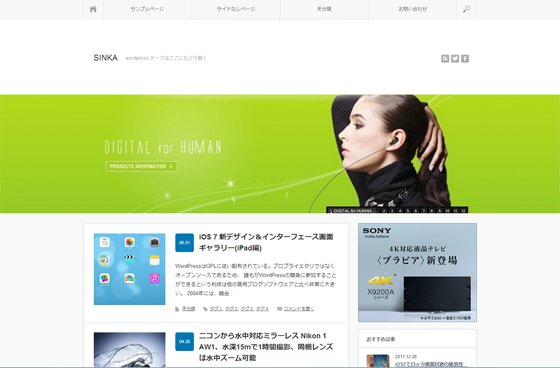
Task: Jump to slide 2 in banner pager
Action: click(384, 210)
